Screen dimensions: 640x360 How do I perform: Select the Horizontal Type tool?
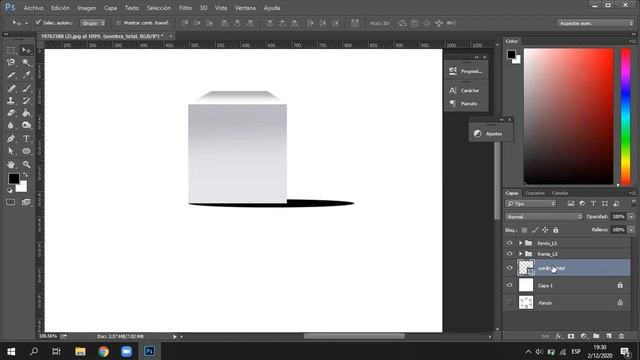coord(27,139)
